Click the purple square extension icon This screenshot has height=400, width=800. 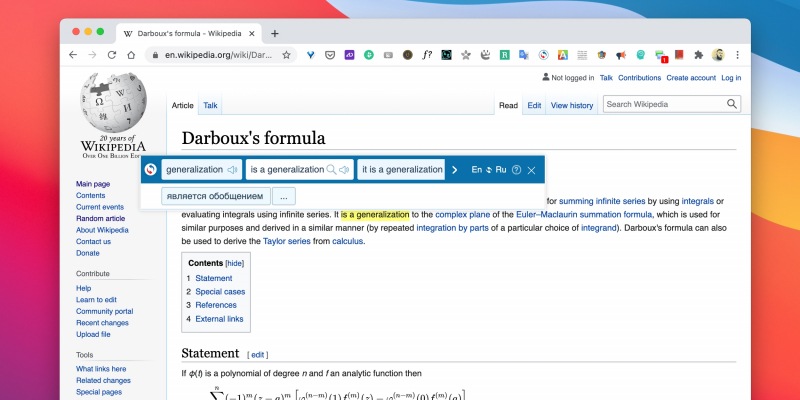click(349, 55)
